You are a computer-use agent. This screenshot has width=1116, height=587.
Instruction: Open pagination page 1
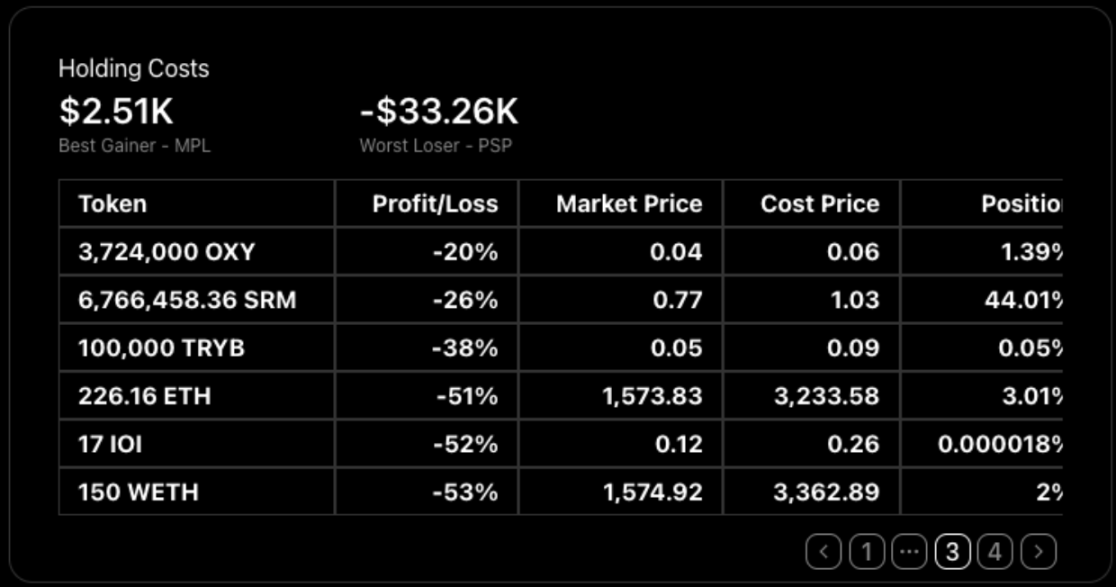point(867,551)
